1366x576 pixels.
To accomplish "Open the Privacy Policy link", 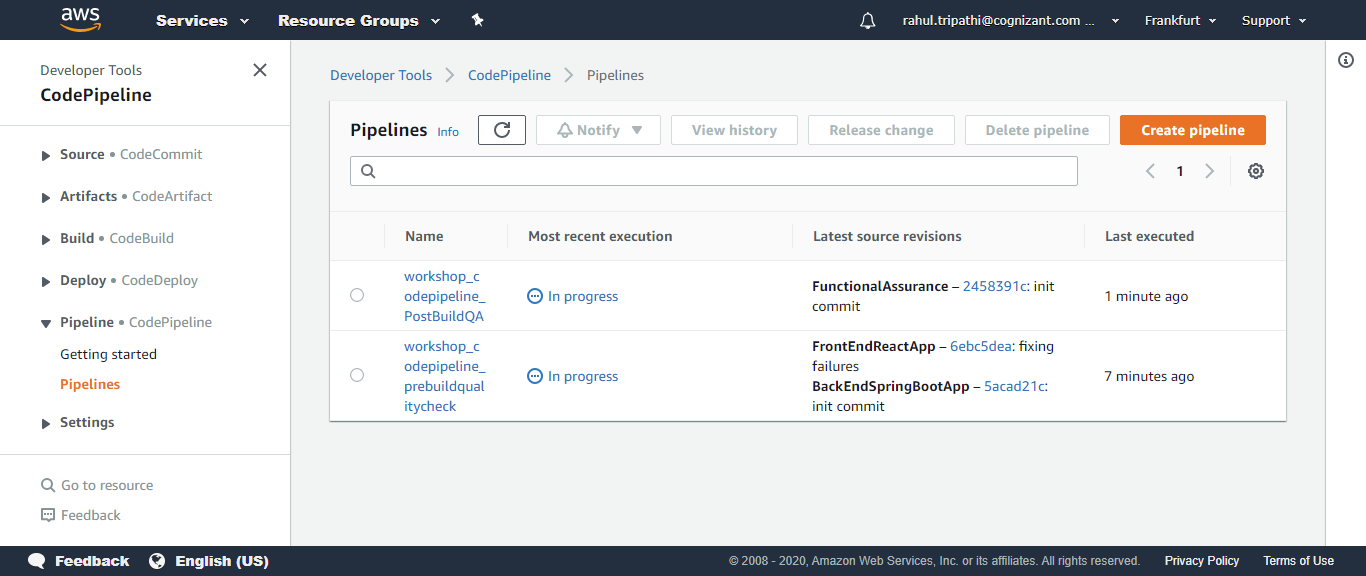I will 1202,561.
